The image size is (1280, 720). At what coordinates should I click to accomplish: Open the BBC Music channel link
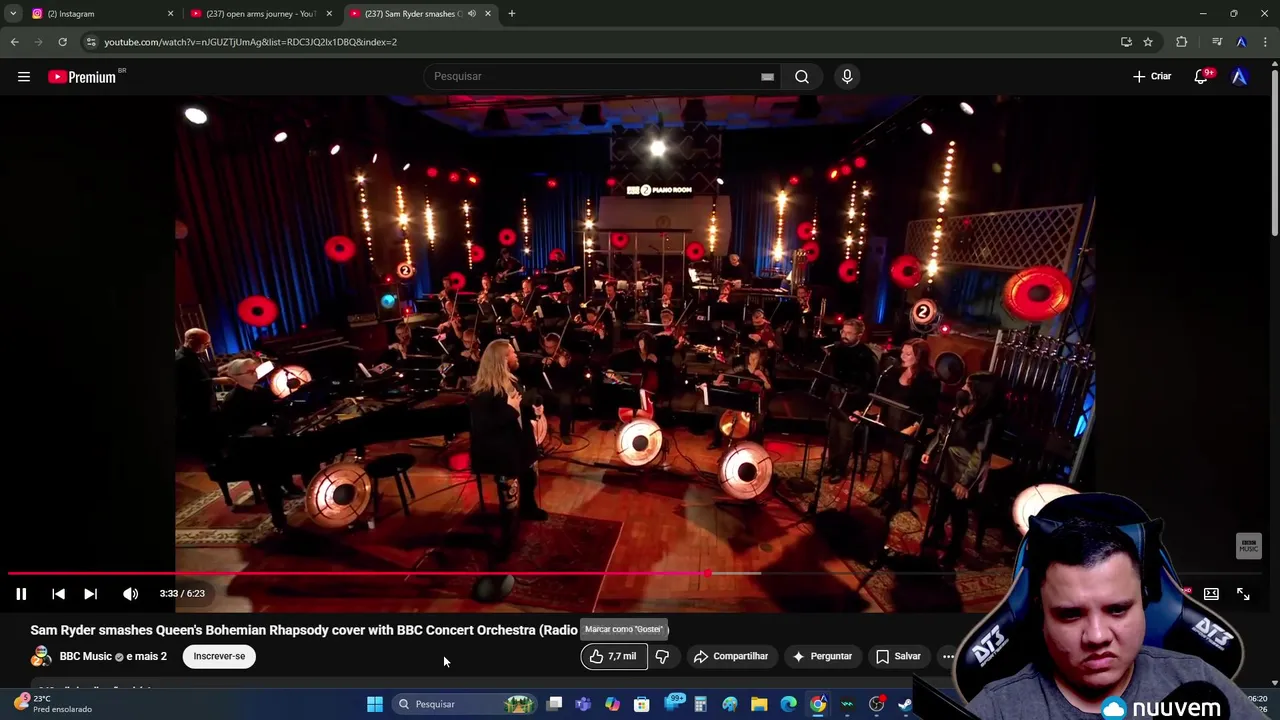point(86,656)
